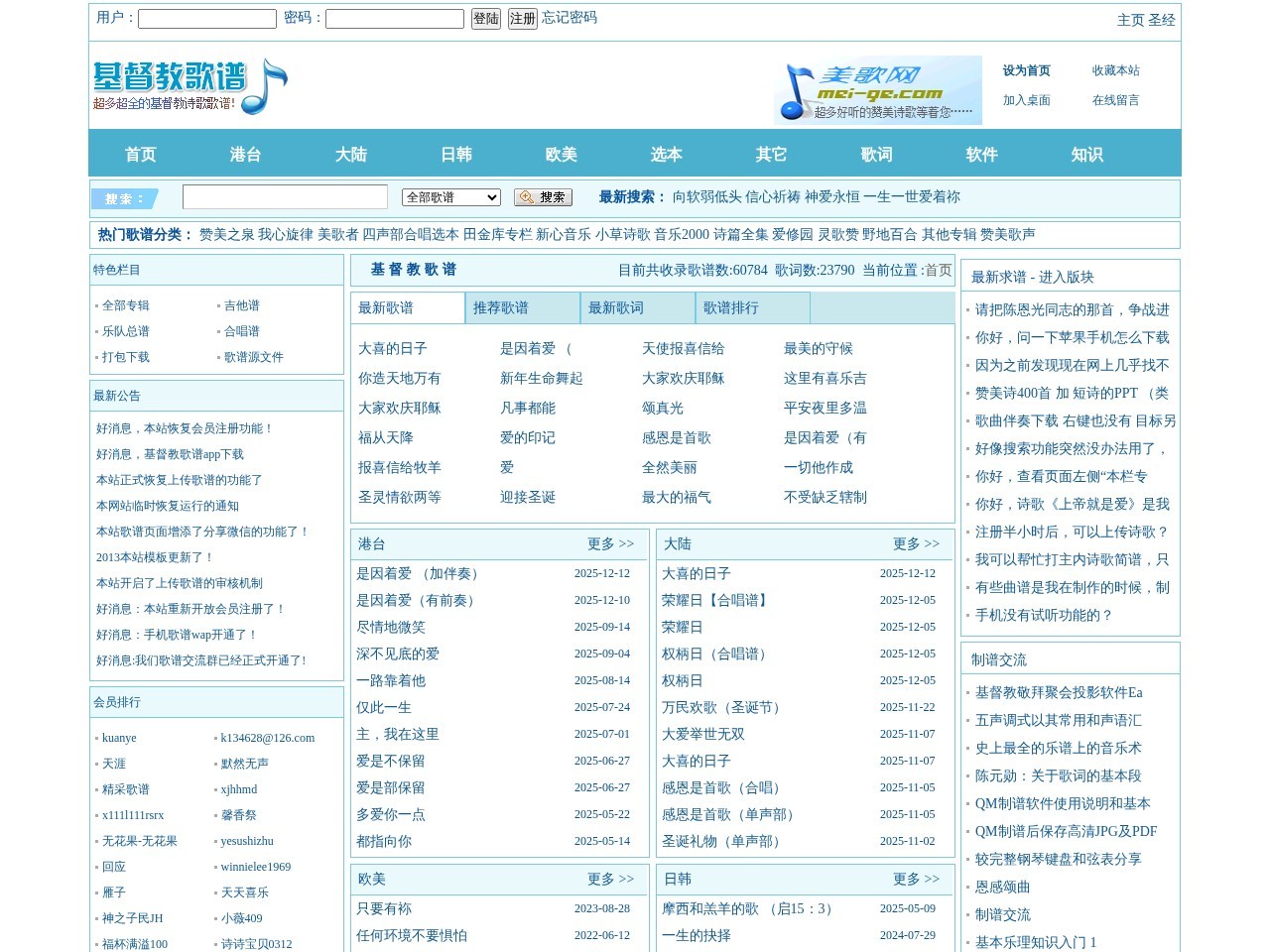Open 最新求谱 - 进入版块
Image resolution: width=1270 pixels, height=952 pixels.
click(x=1034, y=277)
